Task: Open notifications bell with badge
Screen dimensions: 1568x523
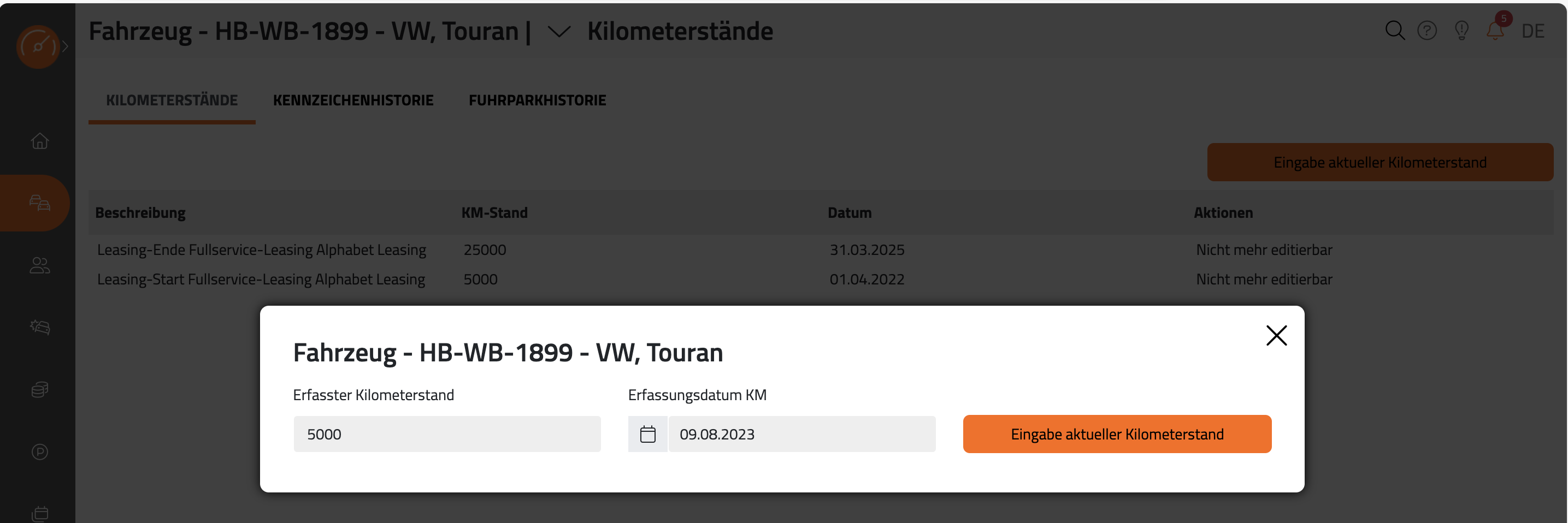Action: coord(1496,28)
